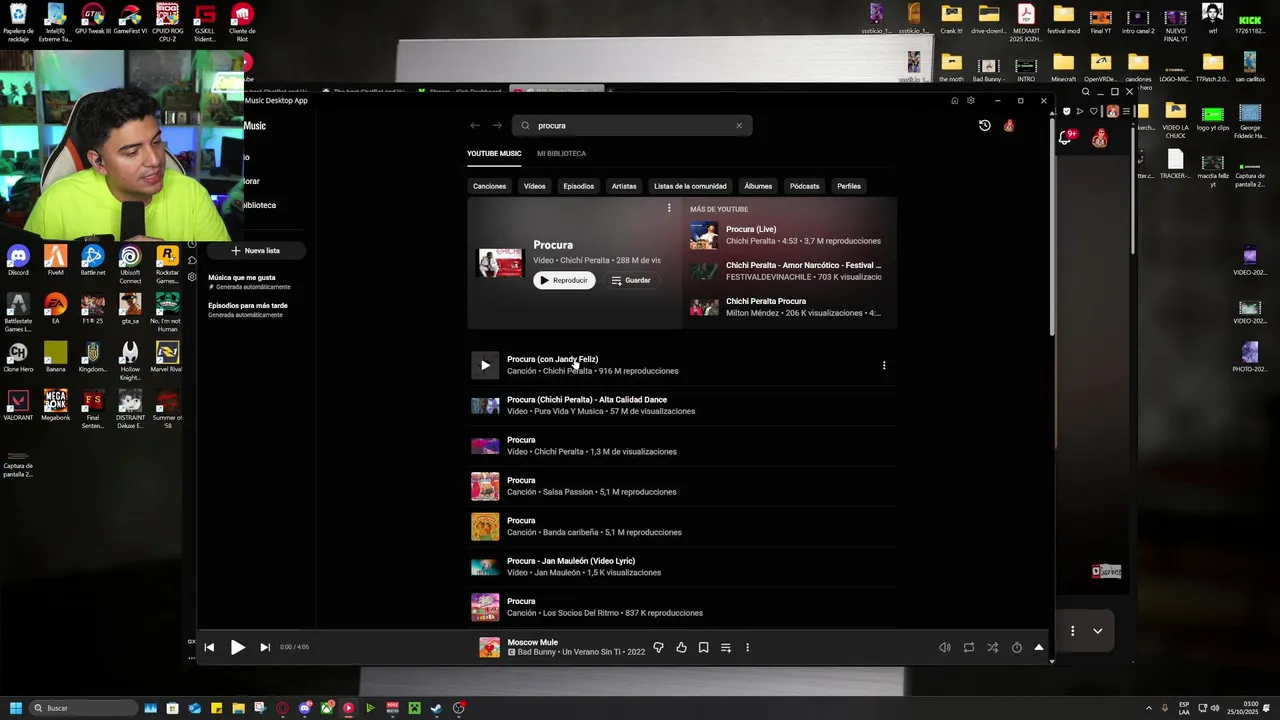Open Procura song by Salsa Passion
Image resolution: width=1280 pixels, height=720 pixels.
pos(681,486)
